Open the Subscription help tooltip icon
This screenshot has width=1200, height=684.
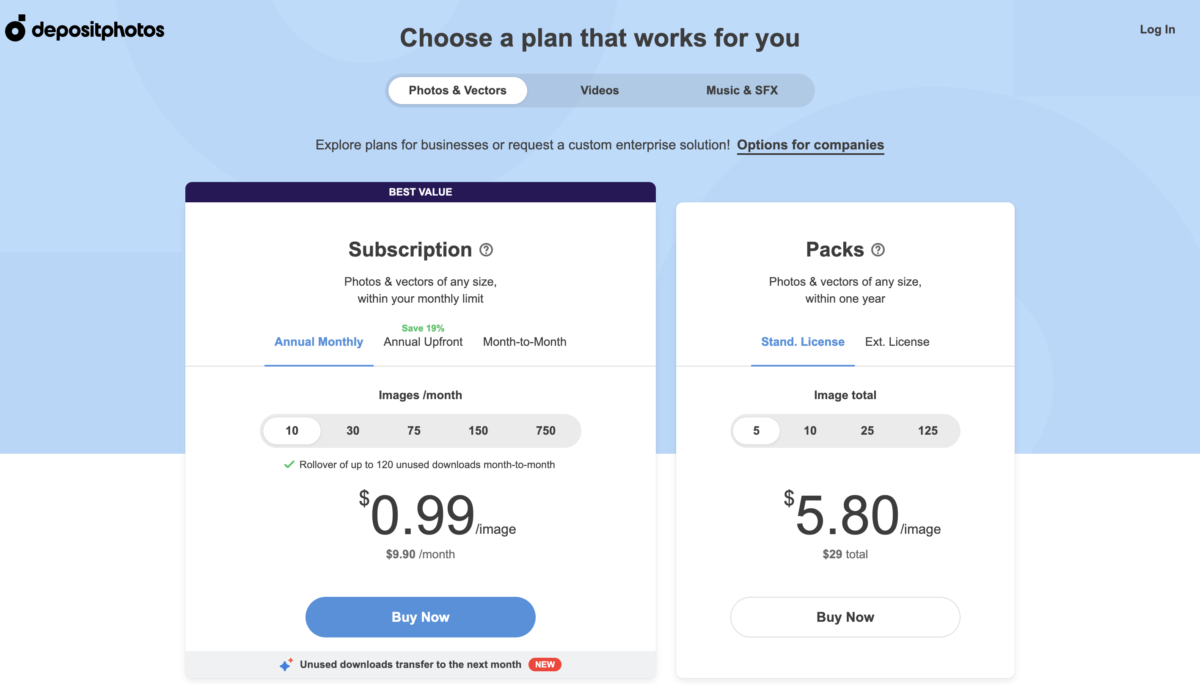486,249
